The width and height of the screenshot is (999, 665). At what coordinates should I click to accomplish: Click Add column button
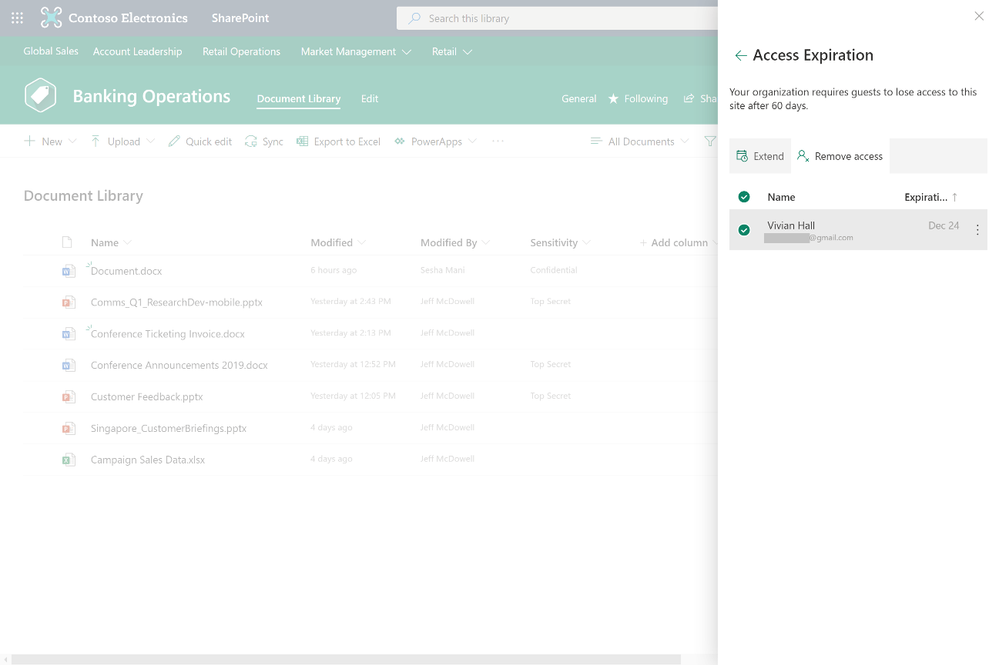(x=673, y=243)
